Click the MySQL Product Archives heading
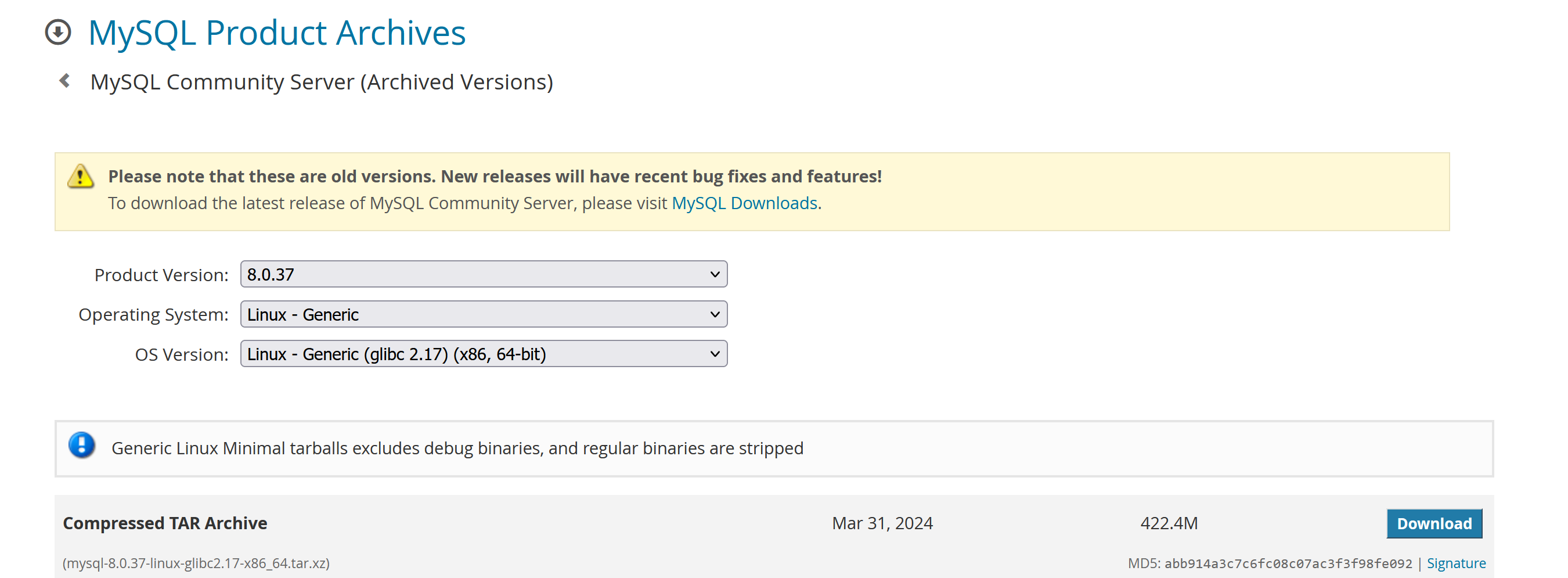Screen dimensions: 1568x578 pos(277,33)
